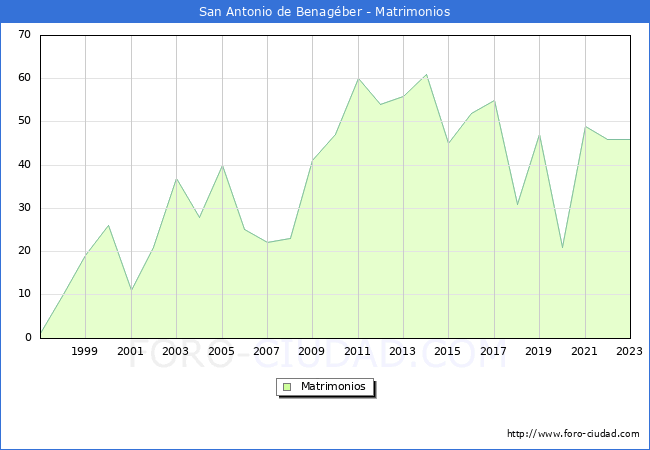650x450 pixels.
Task: Select the 1999 x-axis label
Action: tap(85, 351)
